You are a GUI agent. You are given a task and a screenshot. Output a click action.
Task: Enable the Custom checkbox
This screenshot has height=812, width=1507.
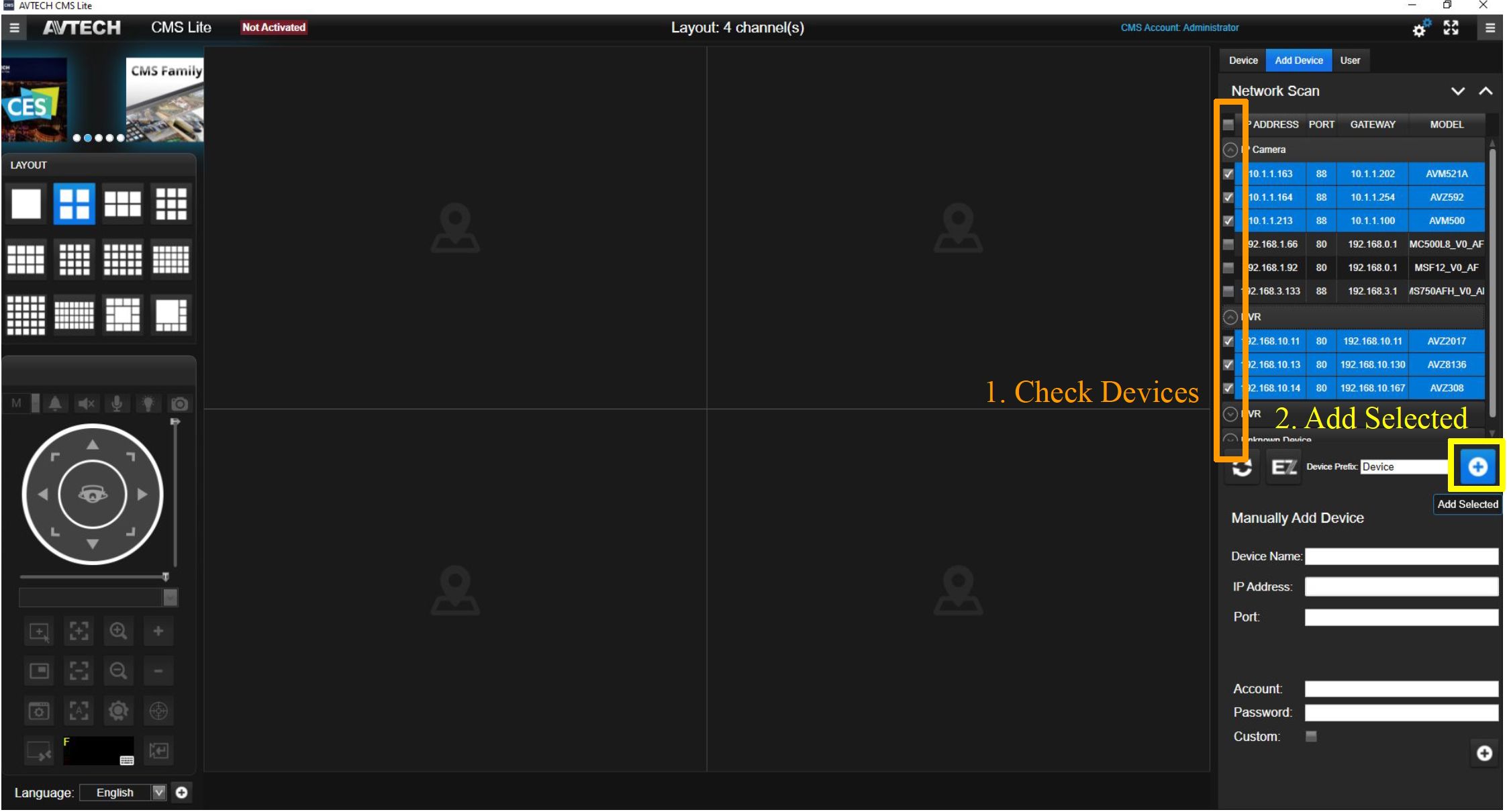point(1311,736)
